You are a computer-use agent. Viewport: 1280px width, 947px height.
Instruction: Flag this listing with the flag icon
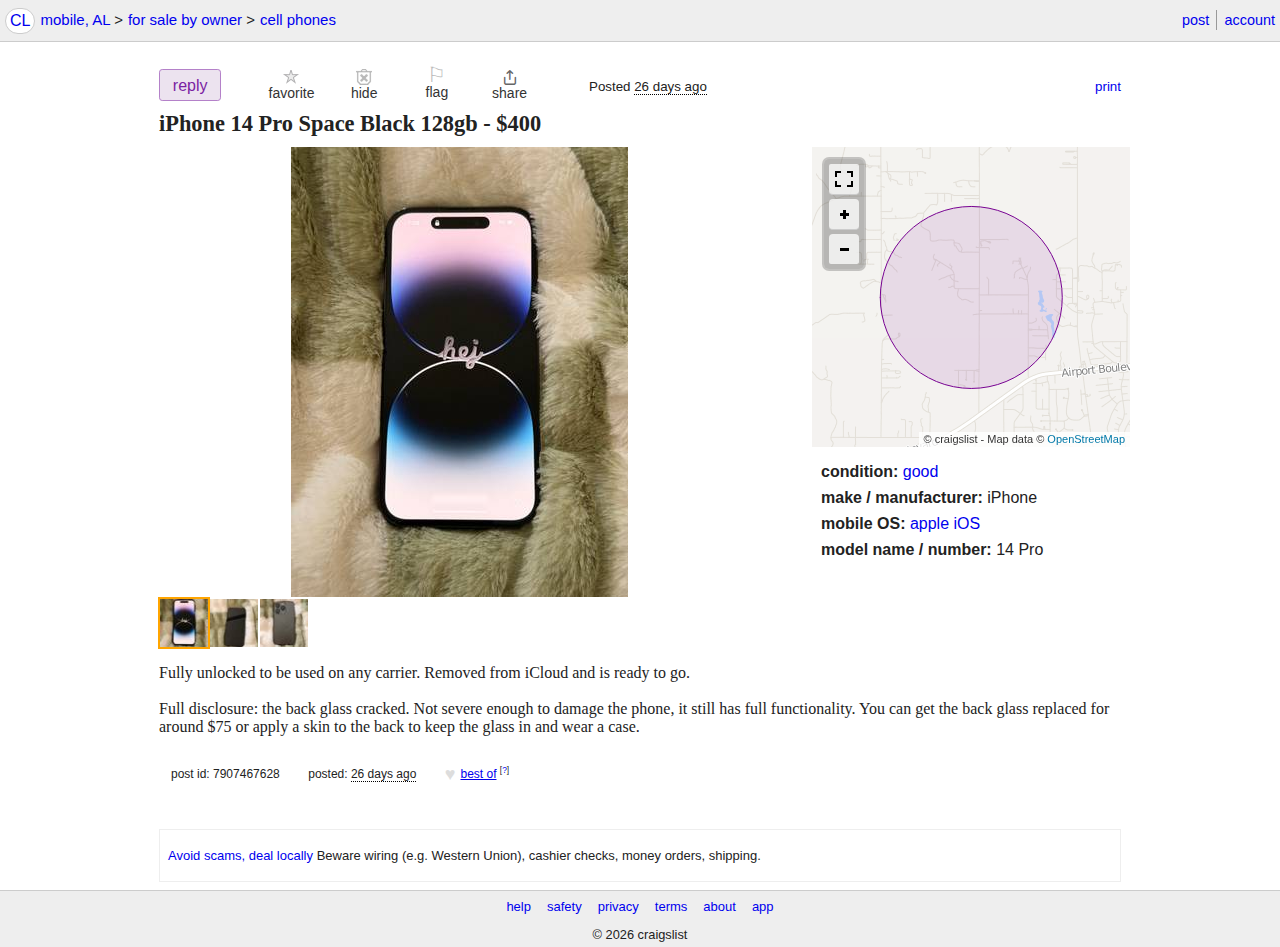pyautogui.click(x=436, y=75)
